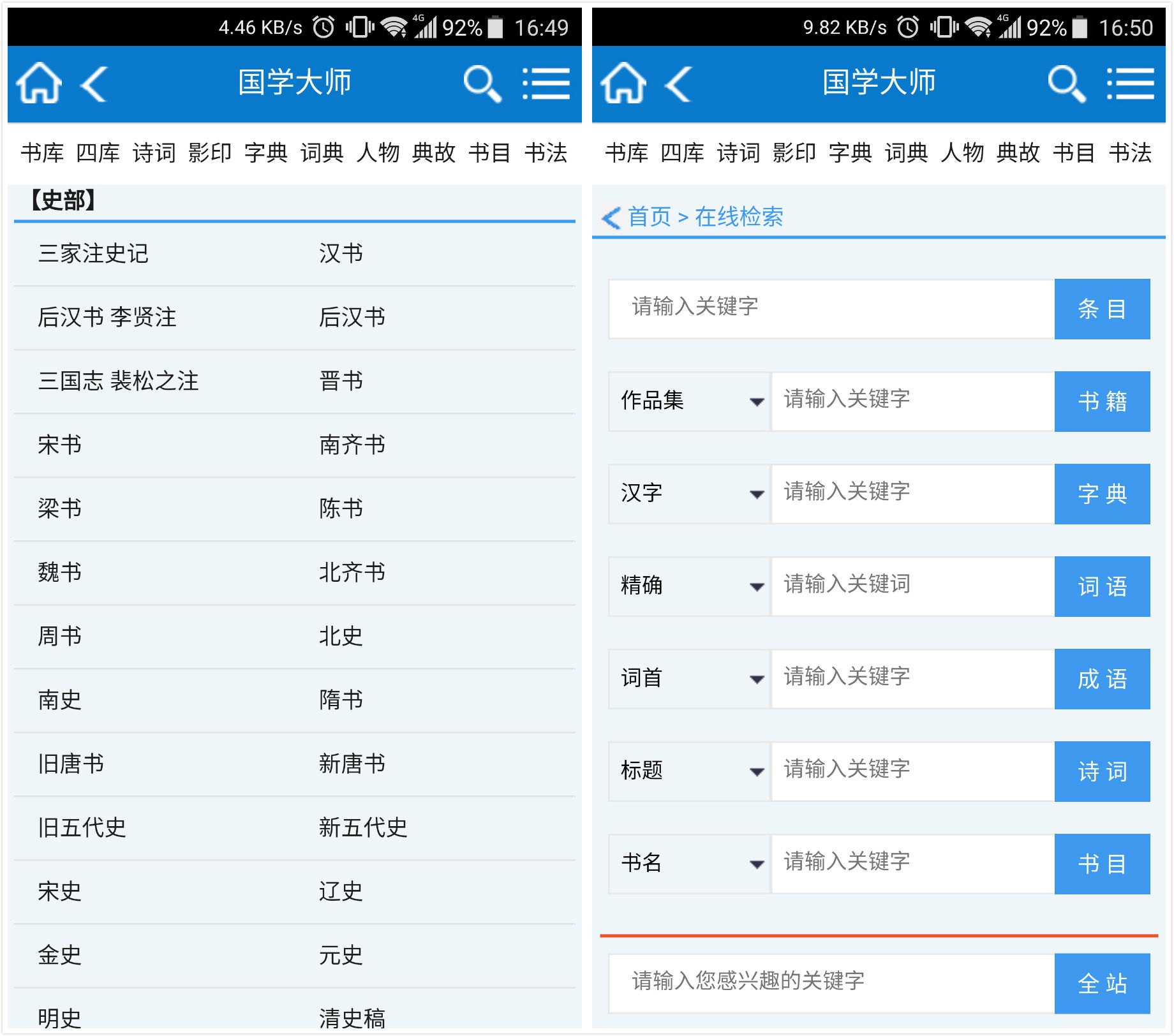Select 书法 tab in right screen nav
The height and width of the screenshot is (1036, 1174).
(x=1130, y=153)
